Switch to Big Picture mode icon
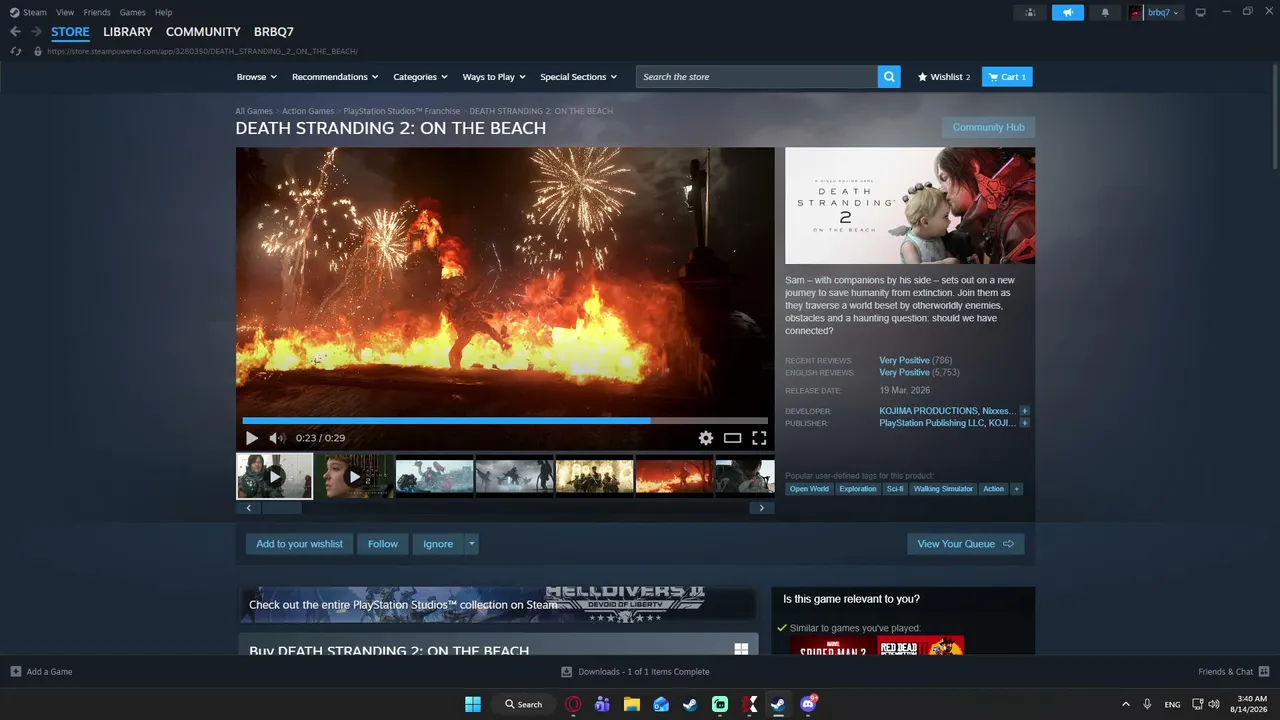The width and height of the screenshot is (1280, 720). 1201,12
